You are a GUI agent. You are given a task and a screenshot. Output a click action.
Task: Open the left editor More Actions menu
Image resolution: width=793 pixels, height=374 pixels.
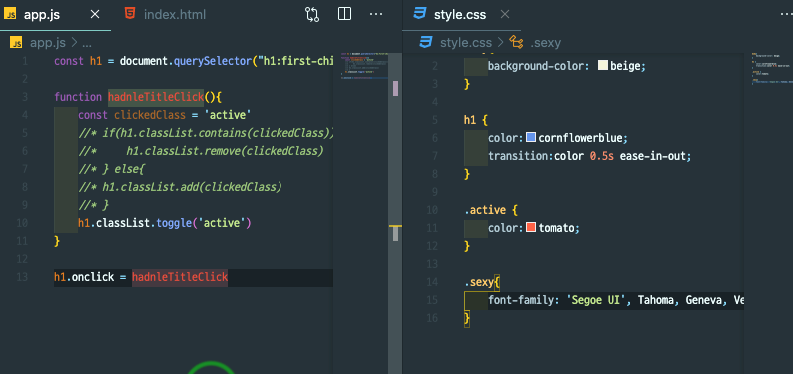(x=376, y=14)
